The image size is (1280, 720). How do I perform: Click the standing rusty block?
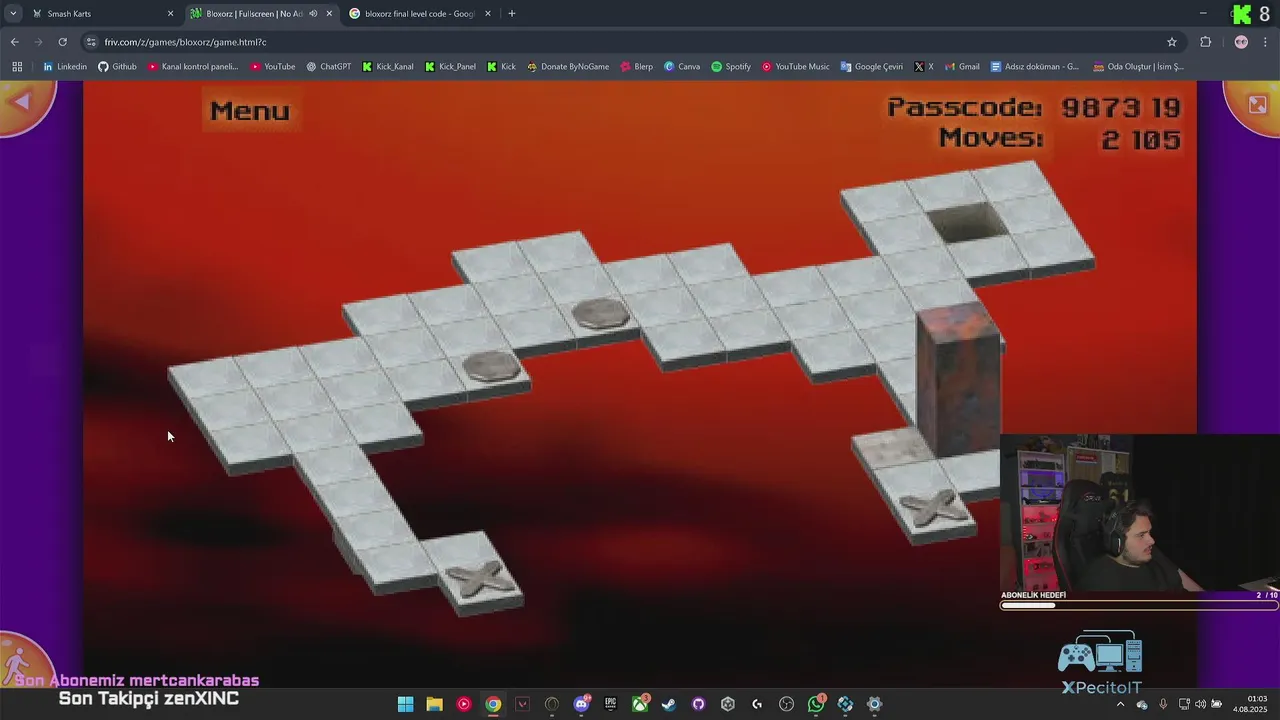pos(959,378)
